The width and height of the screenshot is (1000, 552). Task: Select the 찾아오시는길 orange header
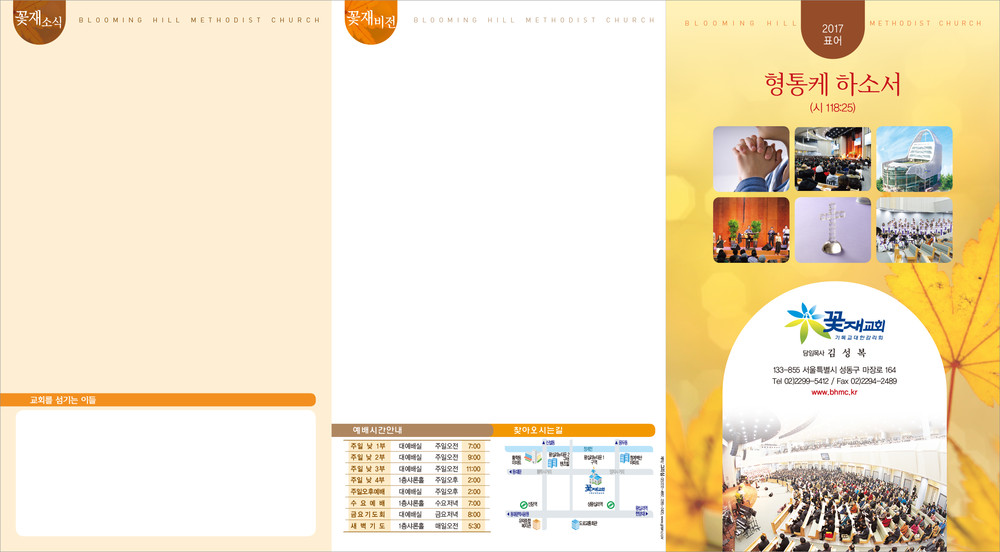[575, 430]
